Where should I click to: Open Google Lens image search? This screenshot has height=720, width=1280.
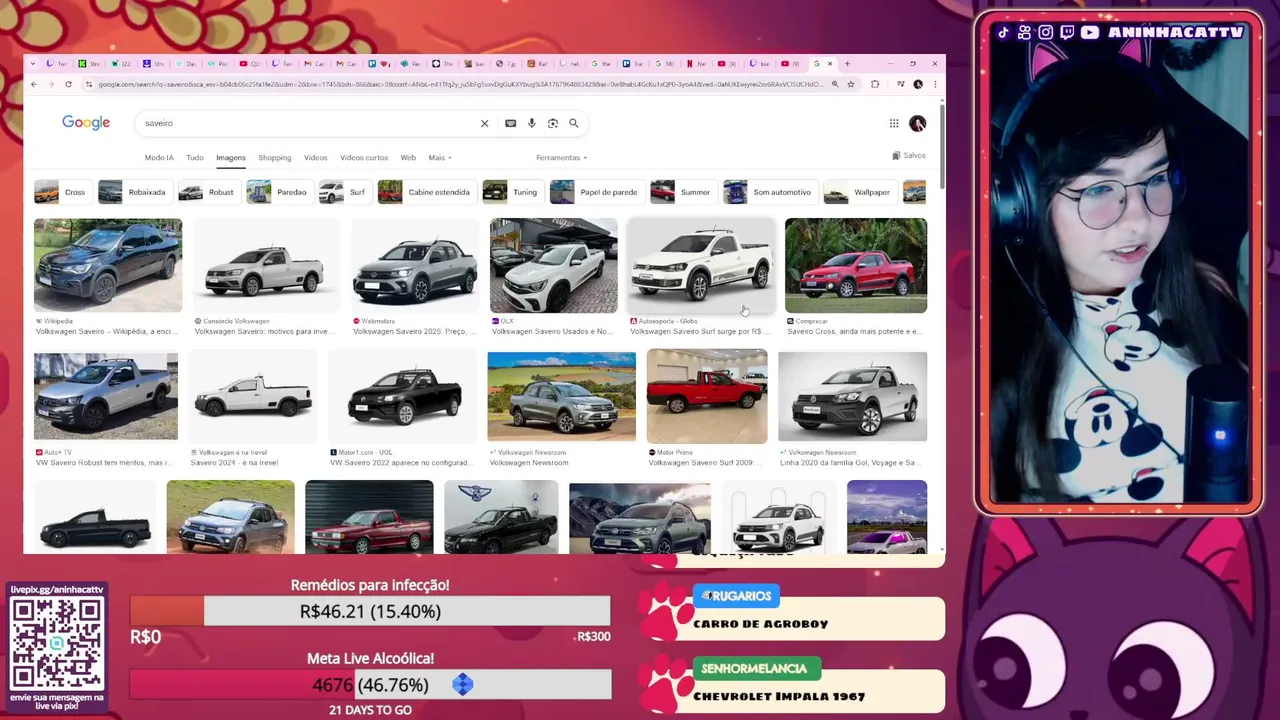tap(552, 123)
